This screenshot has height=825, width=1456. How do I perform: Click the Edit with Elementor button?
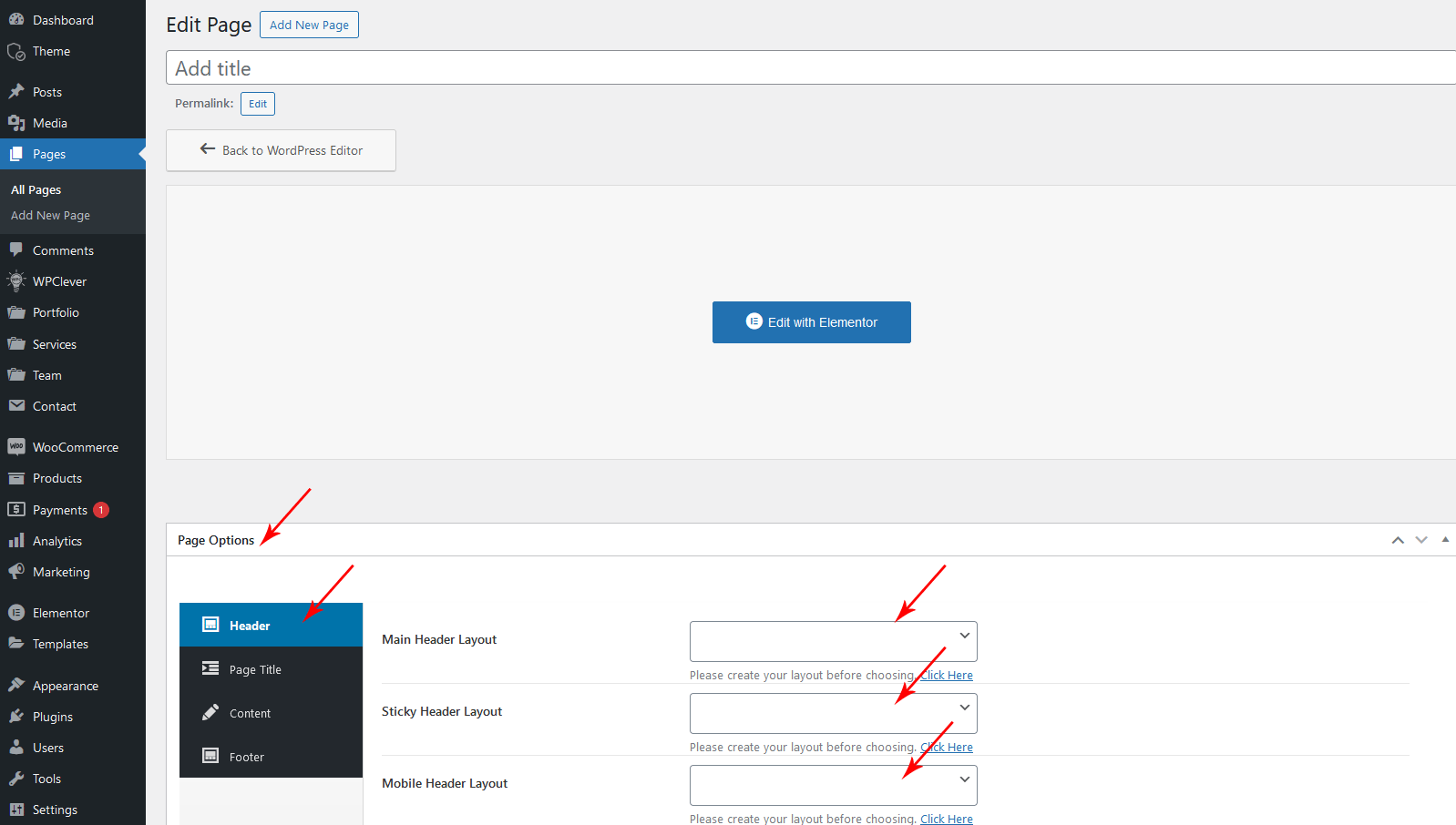[x=811, y=322]
